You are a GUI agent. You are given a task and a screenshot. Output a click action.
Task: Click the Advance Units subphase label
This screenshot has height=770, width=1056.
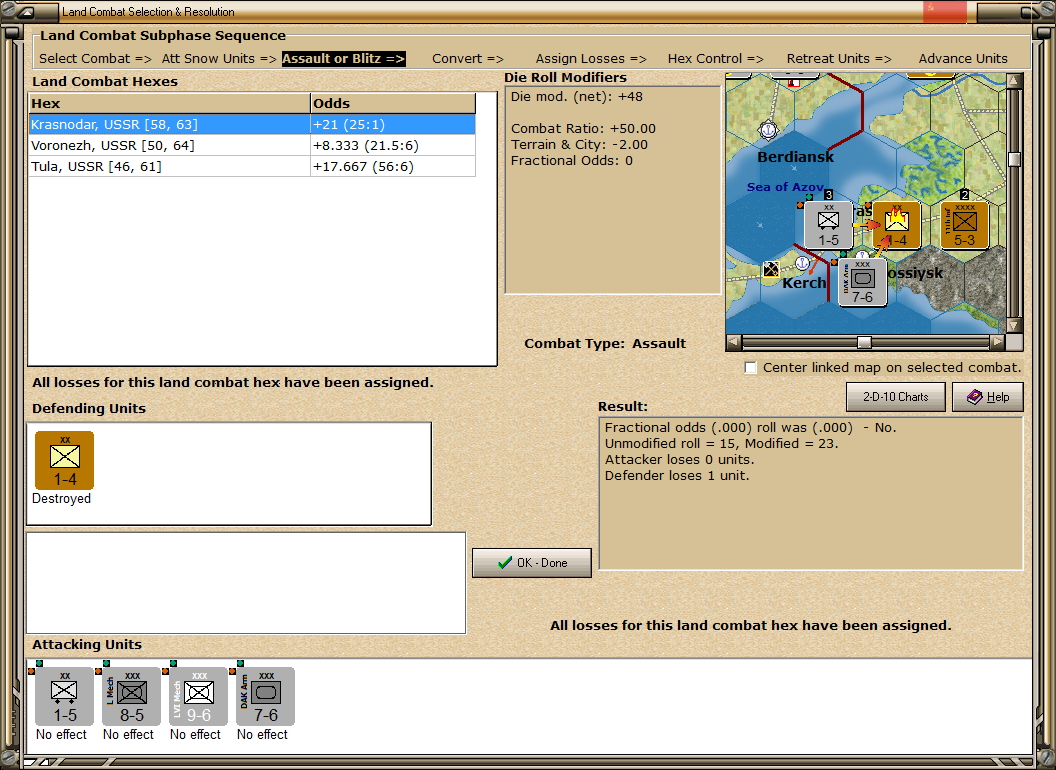click(963, 59)
